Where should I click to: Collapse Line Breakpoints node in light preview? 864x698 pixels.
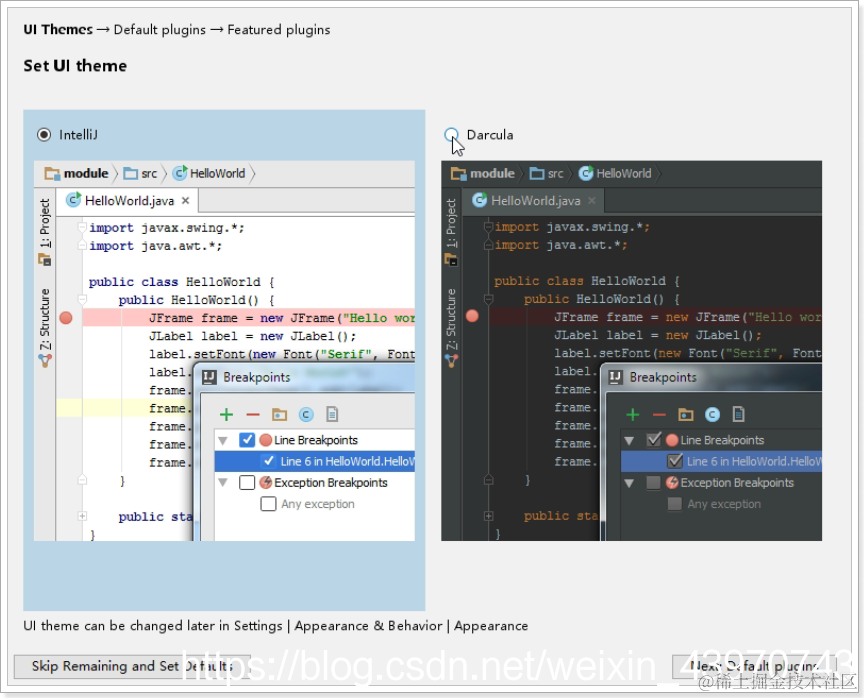[223, 440]
